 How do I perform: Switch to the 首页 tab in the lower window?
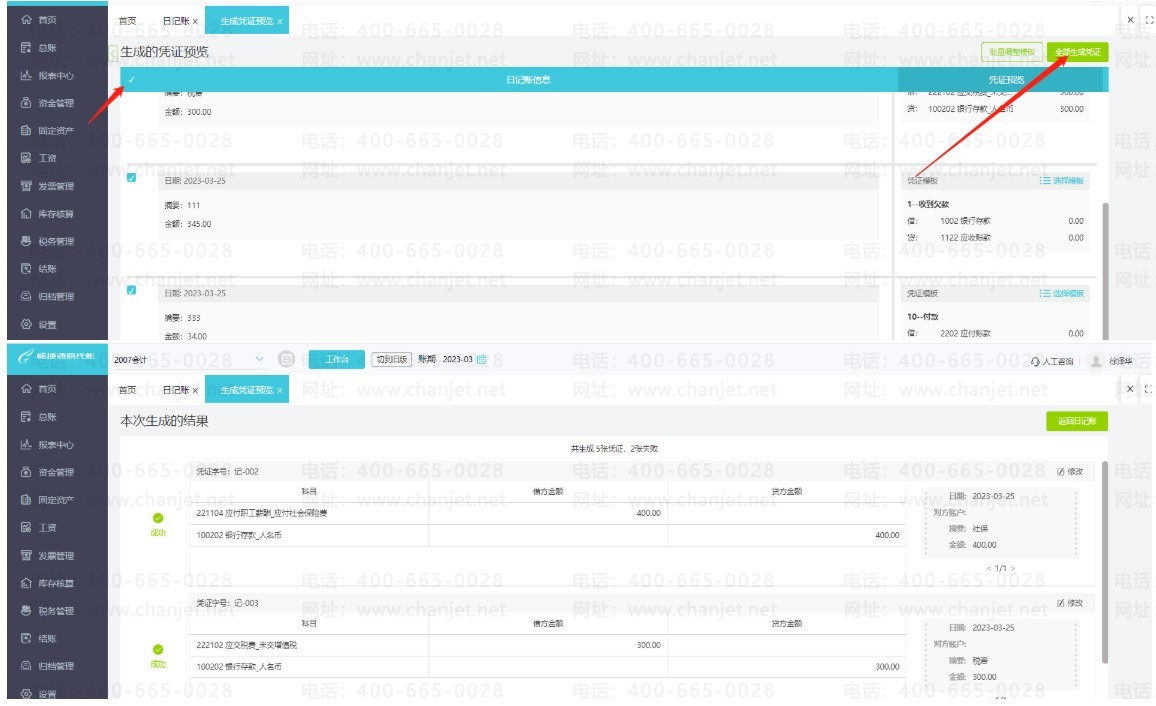pos(128,390)
